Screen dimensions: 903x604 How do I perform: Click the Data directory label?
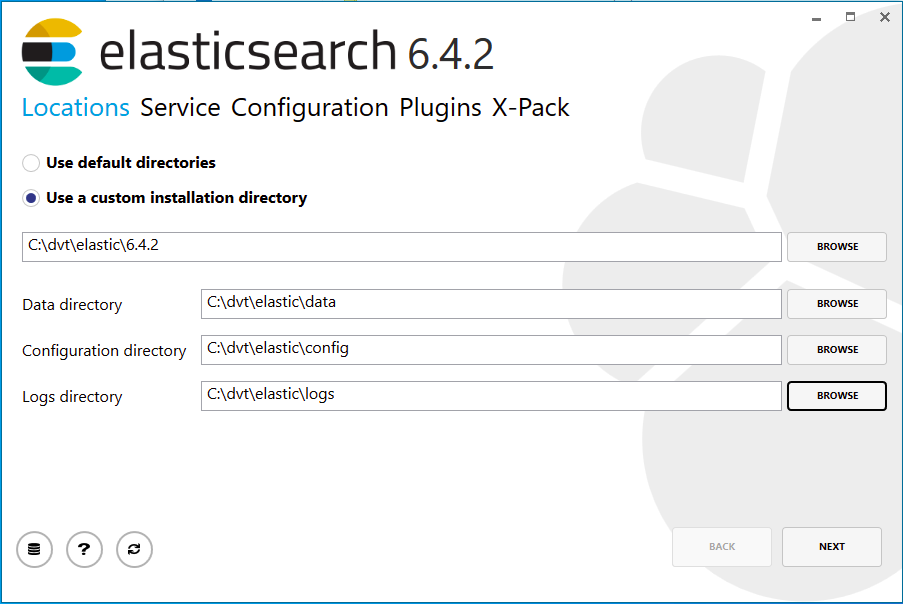(x=72, y=305)
